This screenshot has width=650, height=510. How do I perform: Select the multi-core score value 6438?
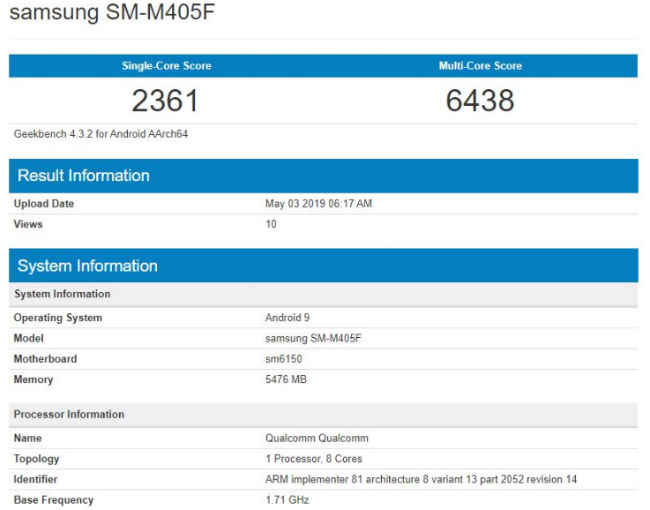tap(480, 100)
